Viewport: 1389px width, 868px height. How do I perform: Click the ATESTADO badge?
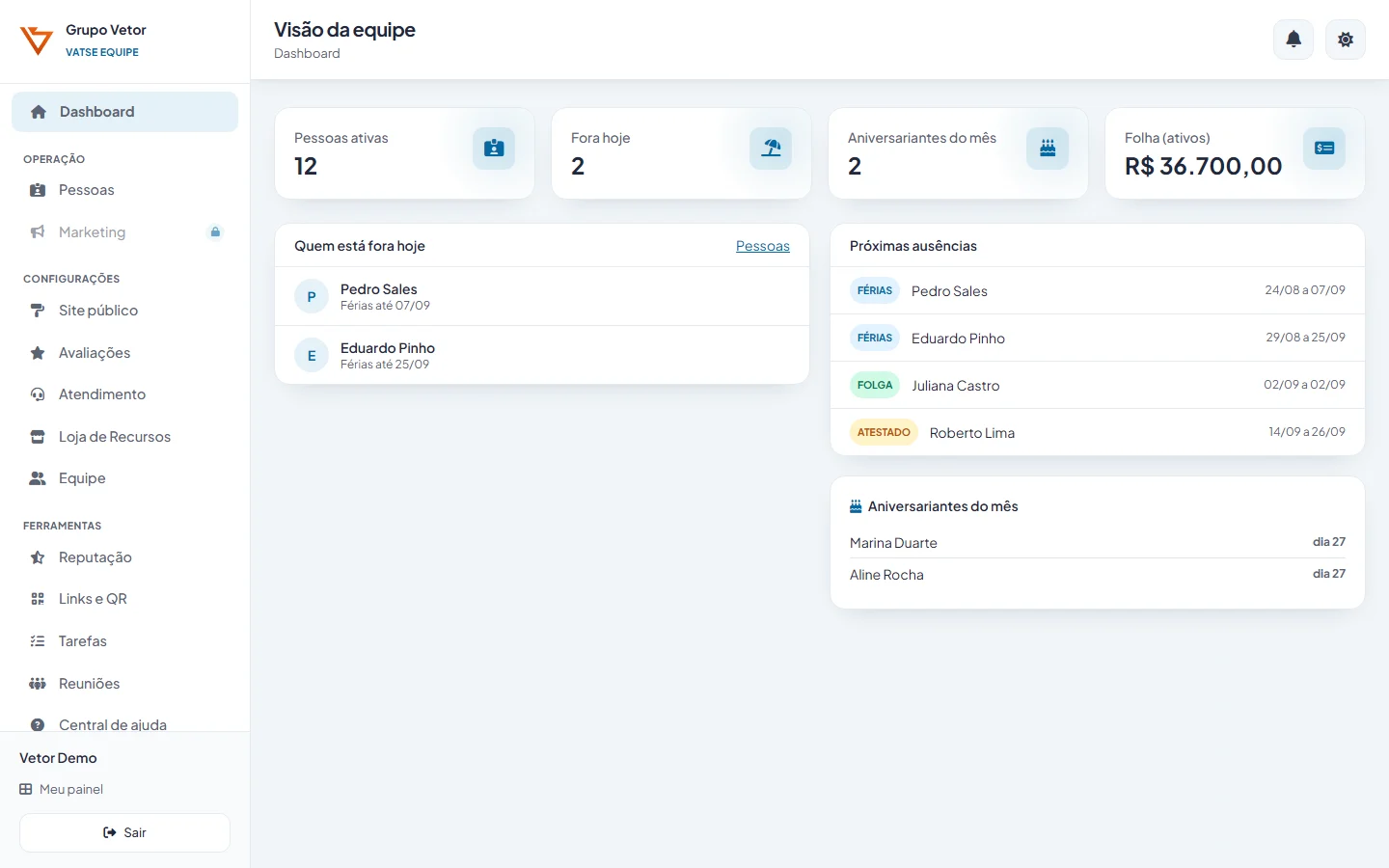pos(884,432)
